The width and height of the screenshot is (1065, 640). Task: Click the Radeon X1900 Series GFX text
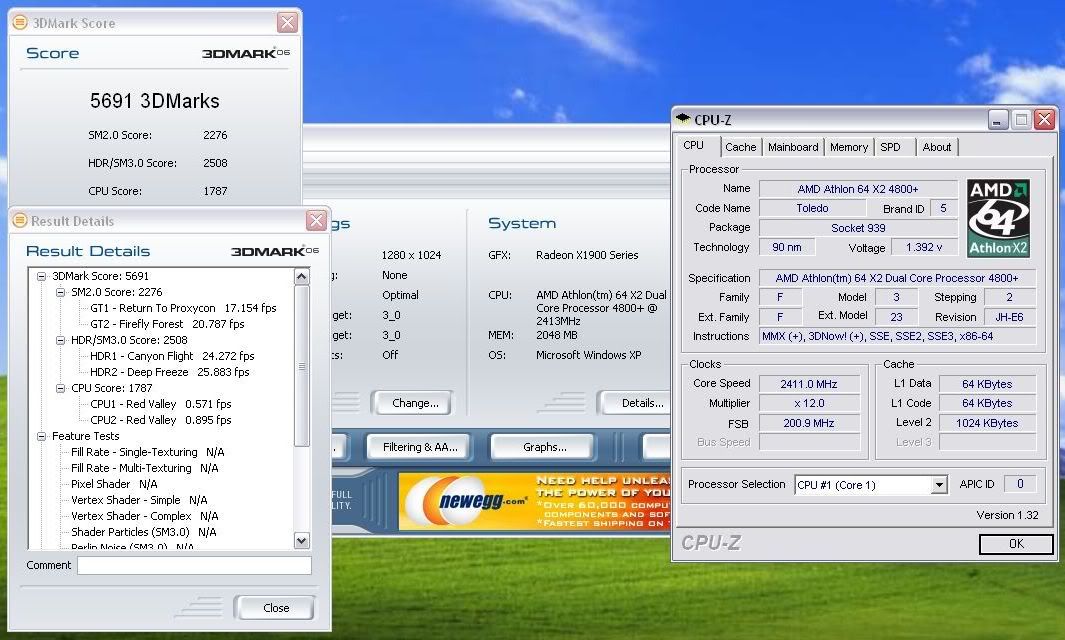click(587, 255)
